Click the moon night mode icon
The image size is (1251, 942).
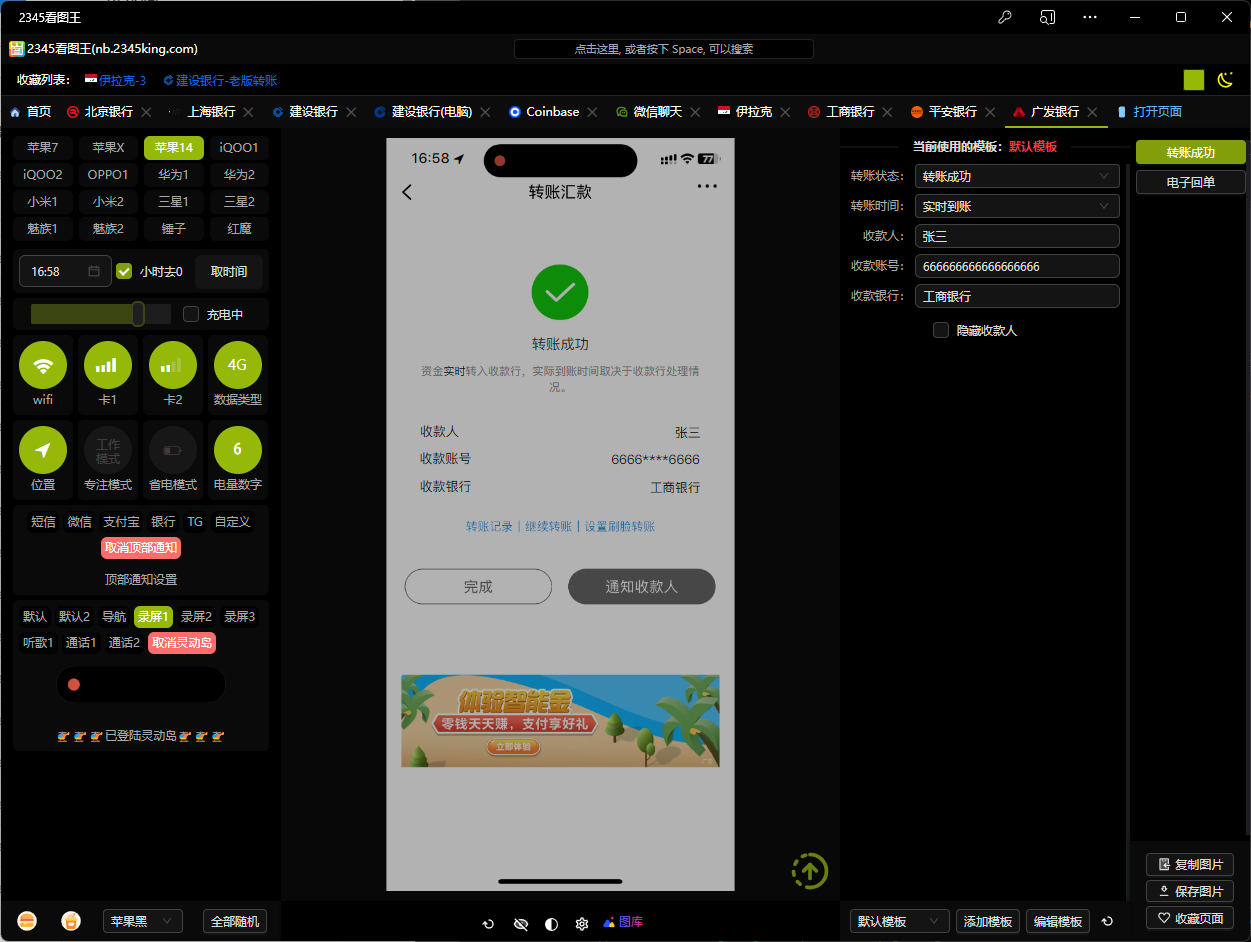point(1224,80)
